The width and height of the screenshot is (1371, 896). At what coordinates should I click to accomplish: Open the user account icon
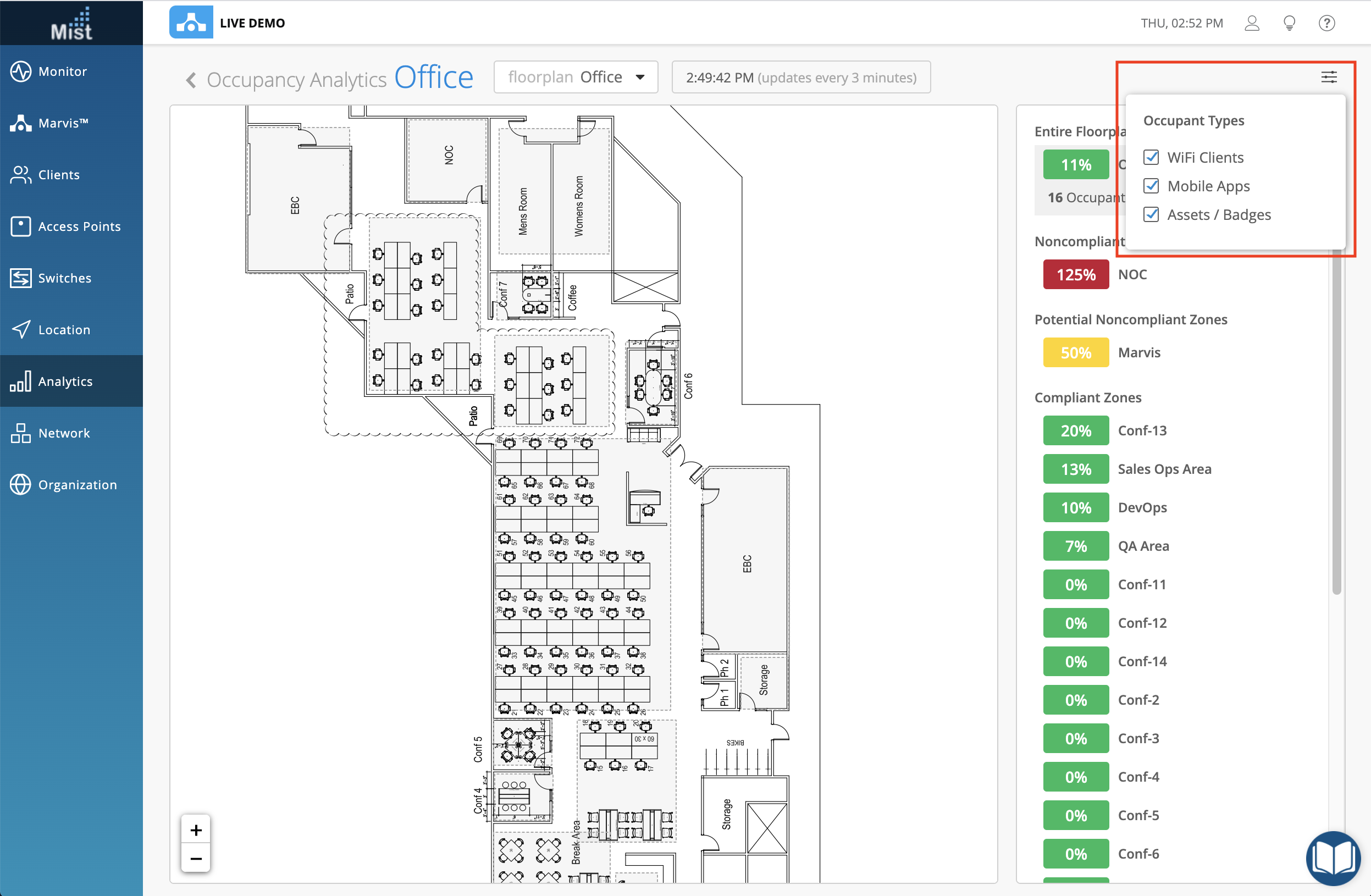coord(1252,23)
